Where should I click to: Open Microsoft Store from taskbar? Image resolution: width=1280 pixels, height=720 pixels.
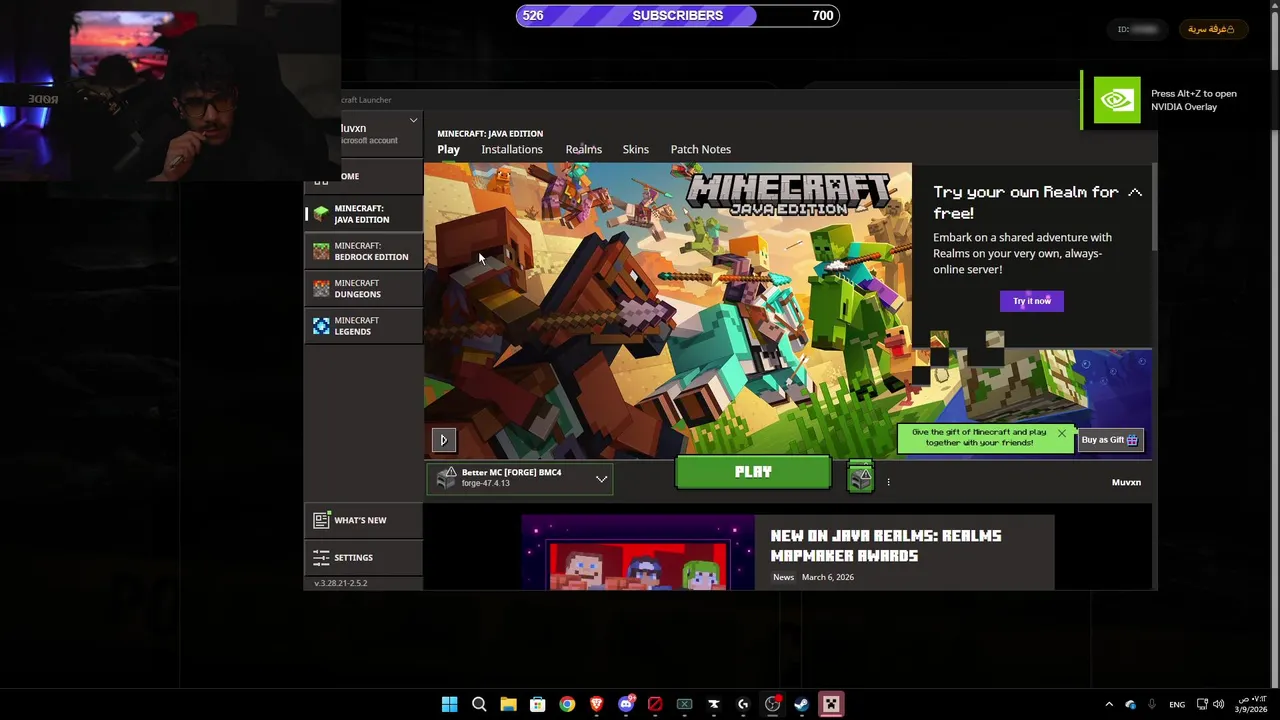[537, 704]
